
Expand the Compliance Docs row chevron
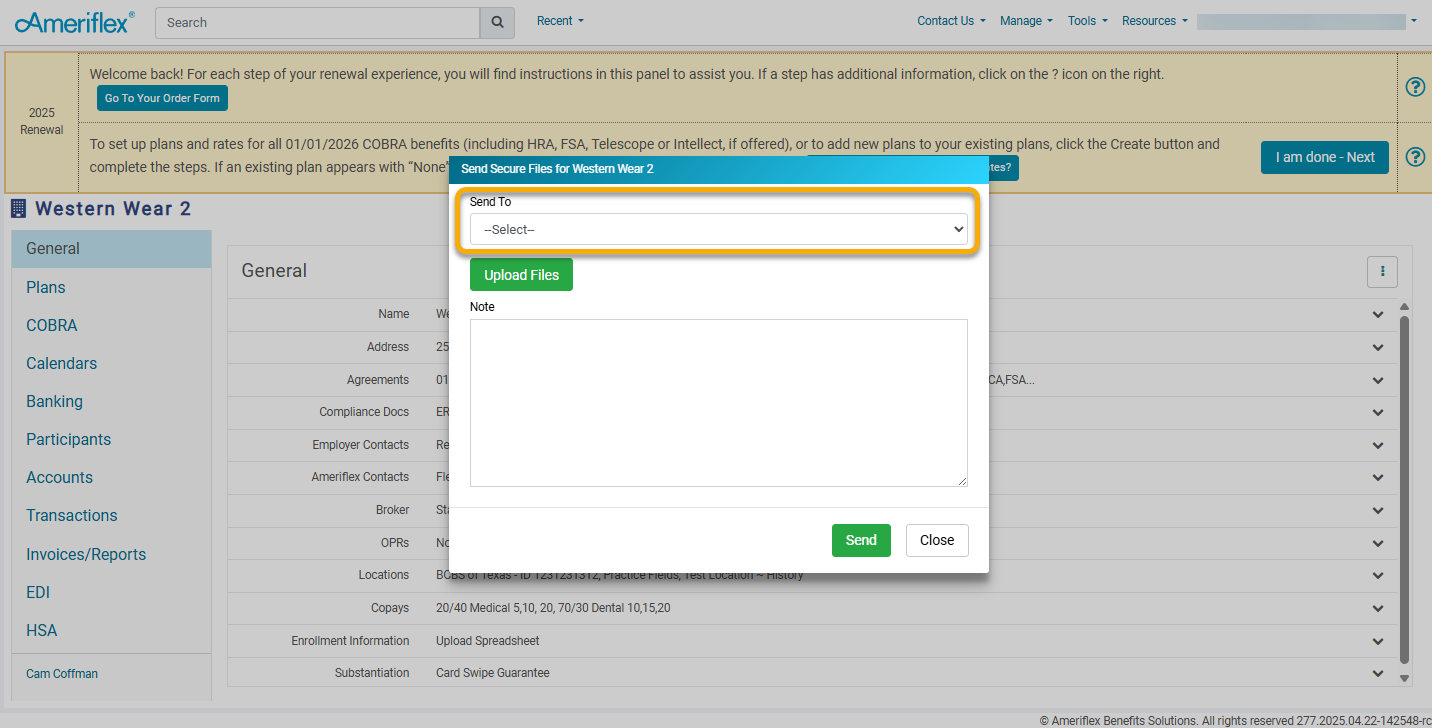(x=1378, y=412)
